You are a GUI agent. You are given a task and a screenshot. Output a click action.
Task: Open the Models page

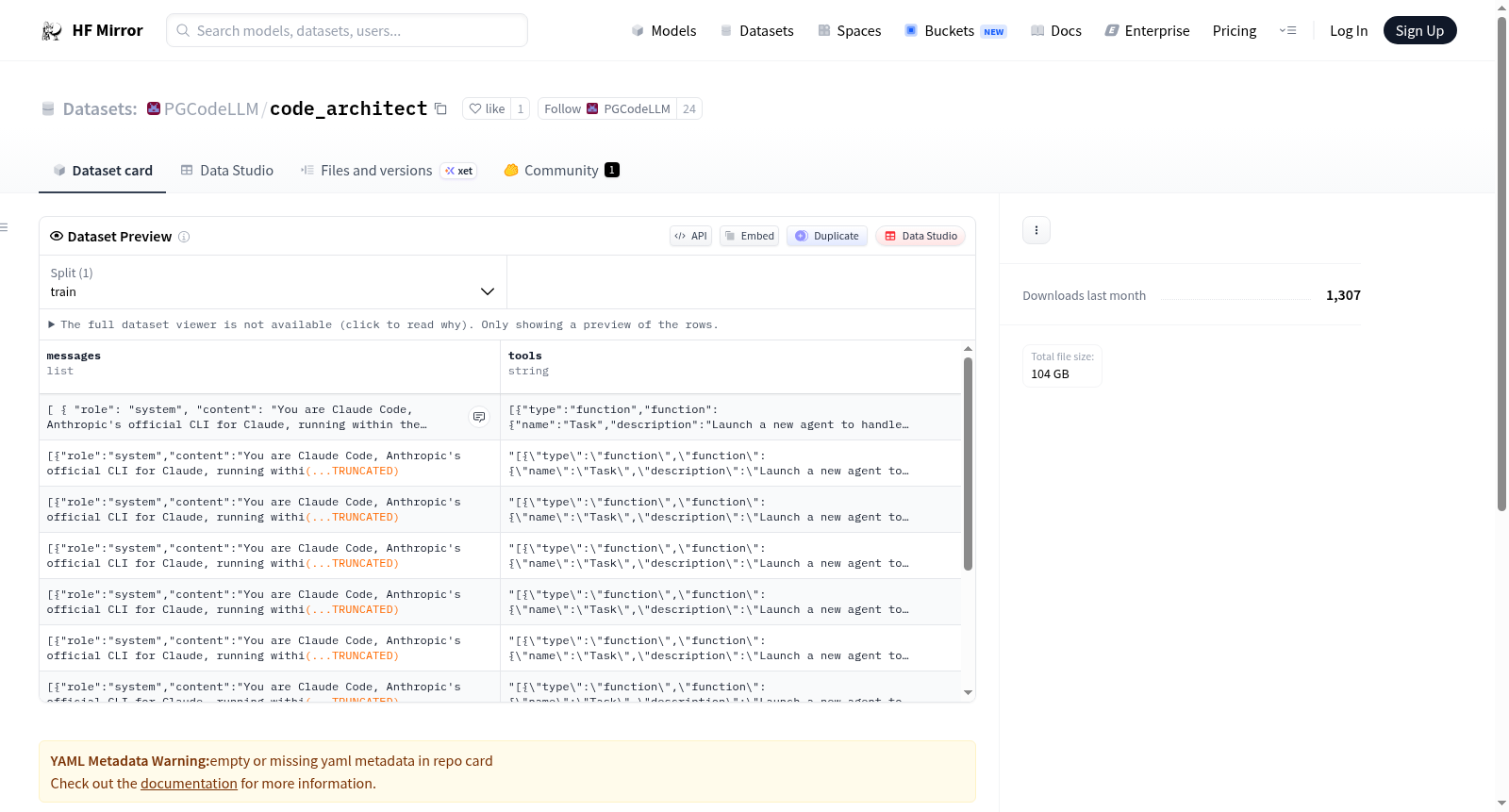(x=664, y=30)
